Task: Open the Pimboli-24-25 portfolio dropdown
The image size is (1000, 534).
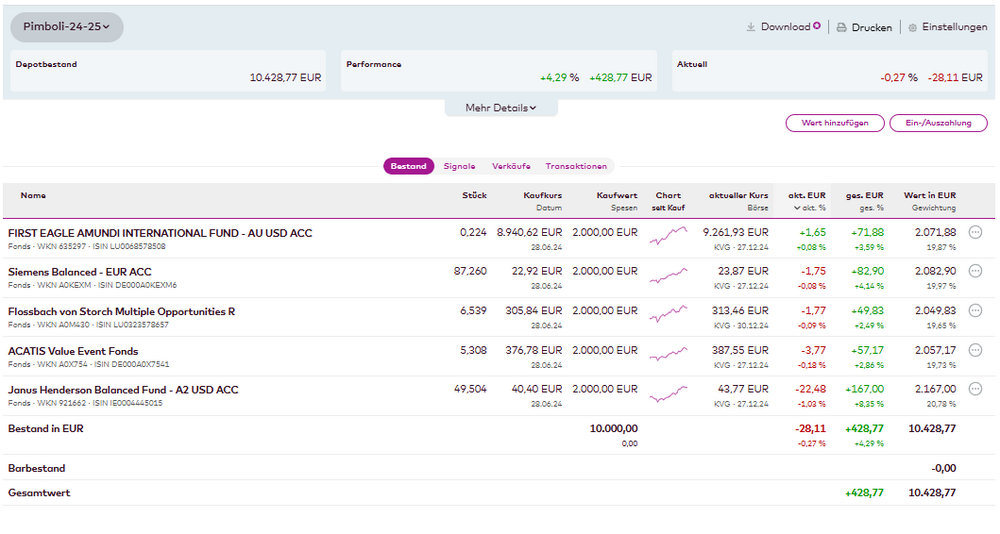Action: click(x=67, y=27)
